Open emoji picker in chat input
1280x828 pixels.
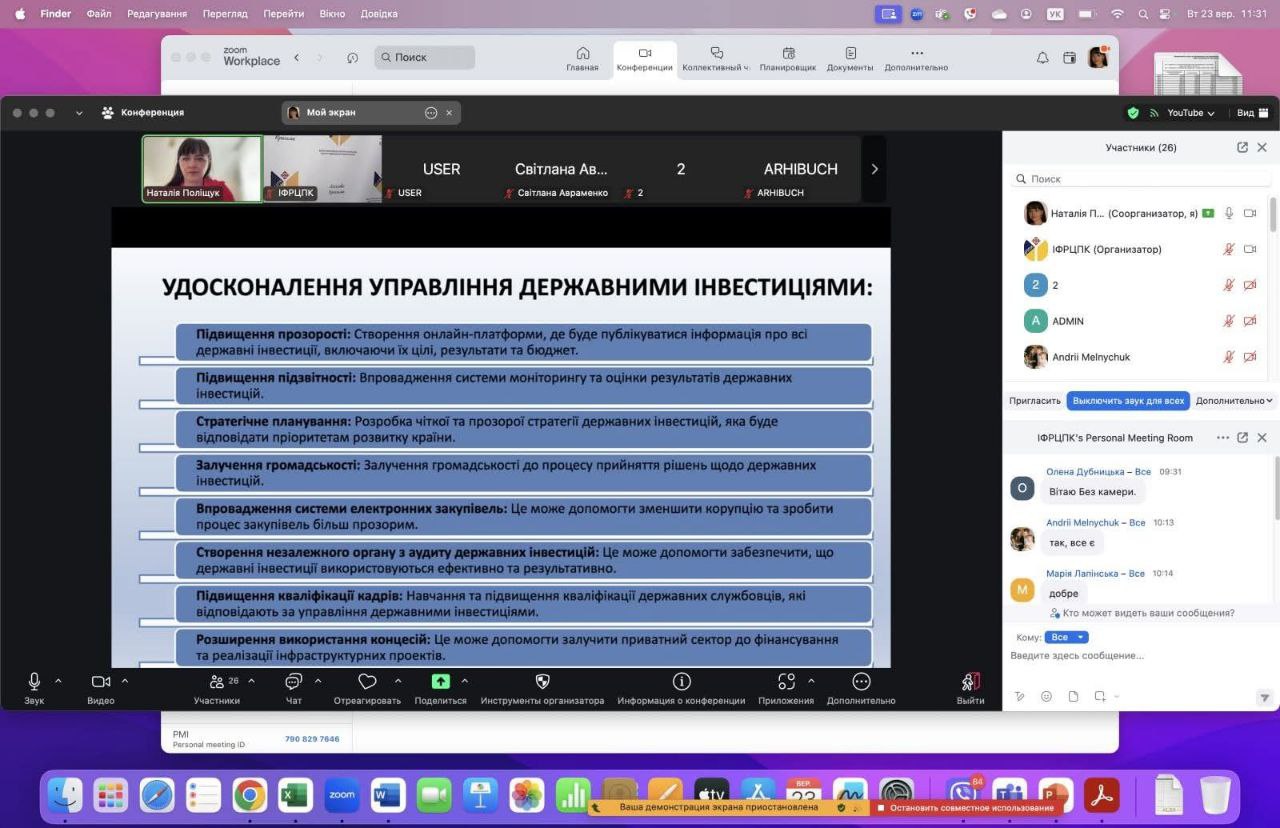coord(1046,696)
